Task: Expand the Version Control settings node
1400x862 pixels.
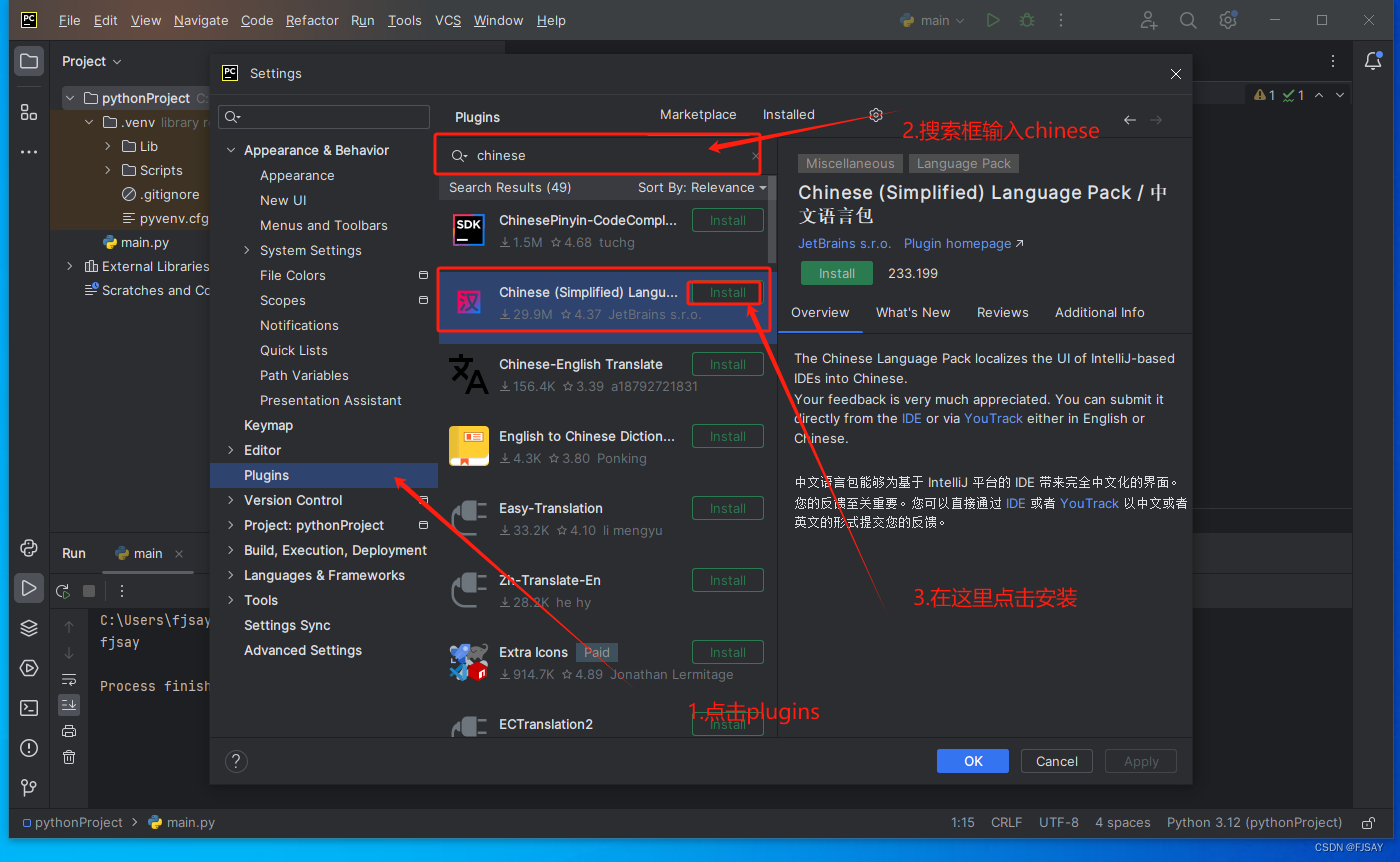Action: tap(231, 500)
